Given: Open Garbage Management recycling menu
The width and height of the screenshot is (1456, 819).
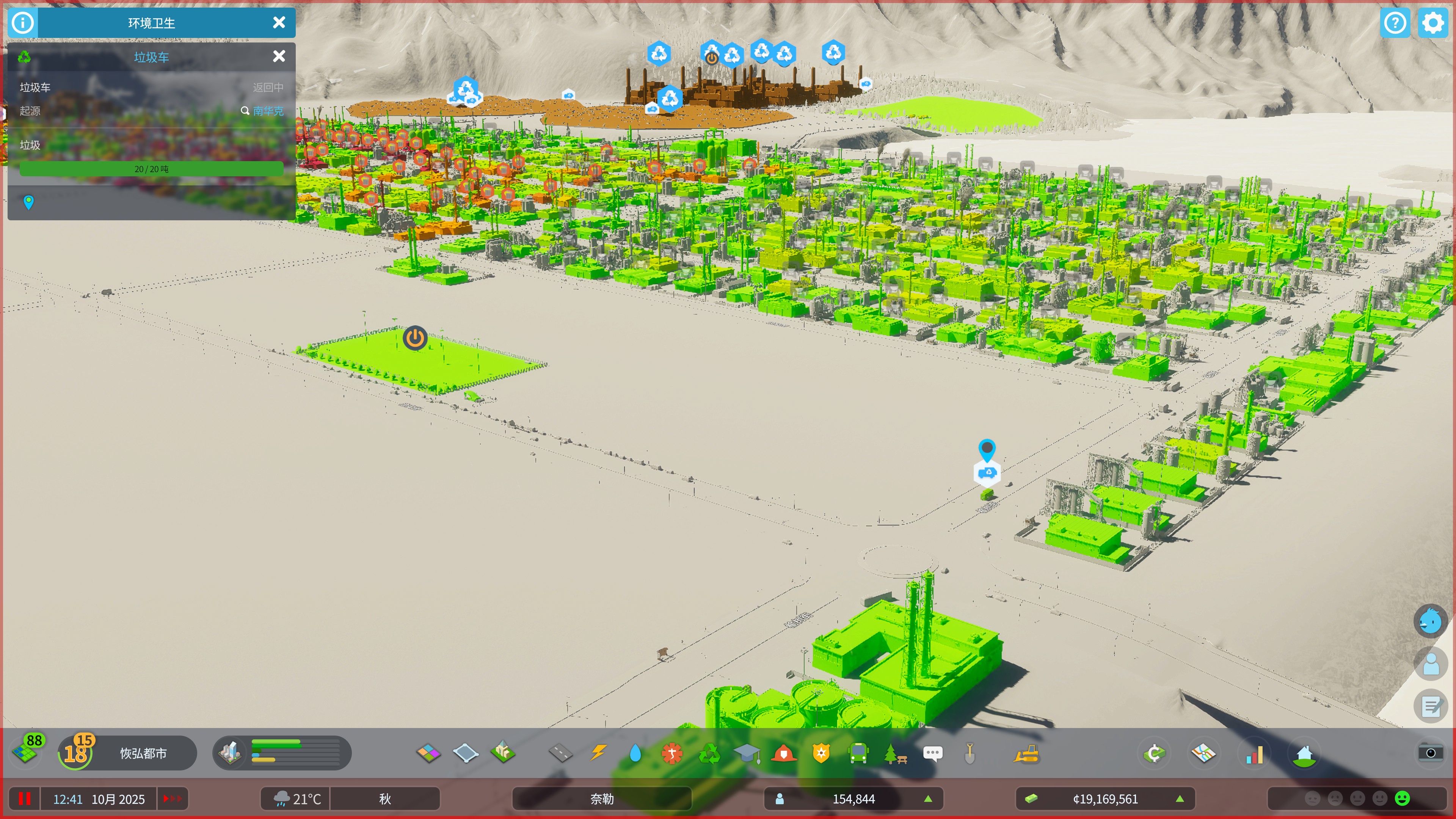Looking at the screenshot, I should pyautogui.click(x=709, y=753).
